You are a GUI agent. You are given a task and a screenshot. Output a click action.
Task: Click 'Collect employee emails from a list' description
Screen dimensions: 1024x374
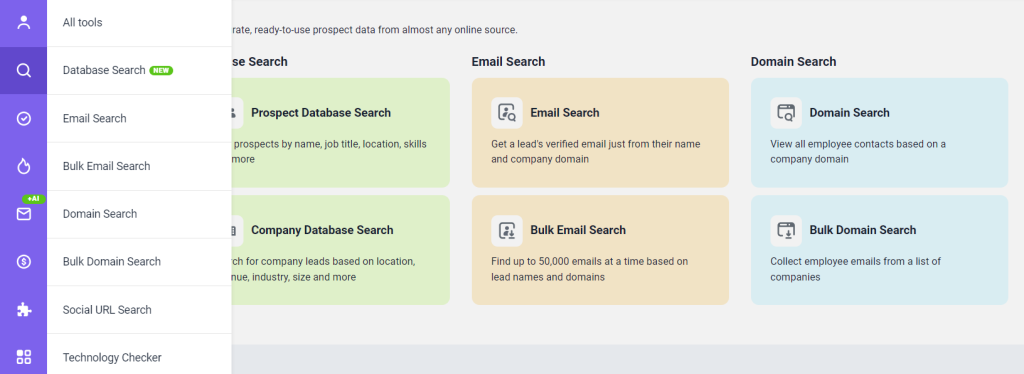[x=856, y=269]
